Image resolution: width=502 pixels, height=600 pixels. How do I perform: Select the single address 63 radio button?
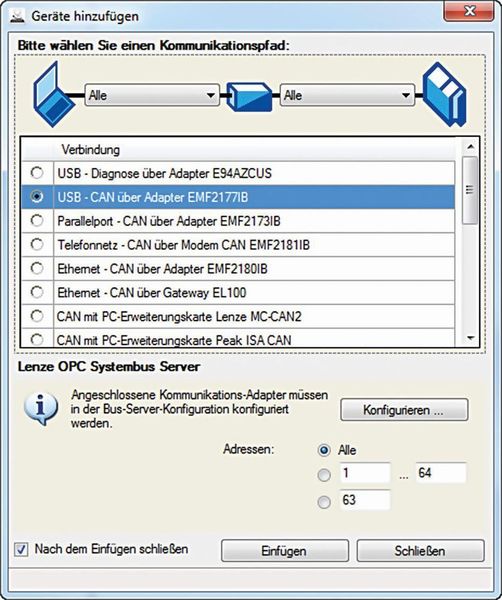[x=324, y=502]
